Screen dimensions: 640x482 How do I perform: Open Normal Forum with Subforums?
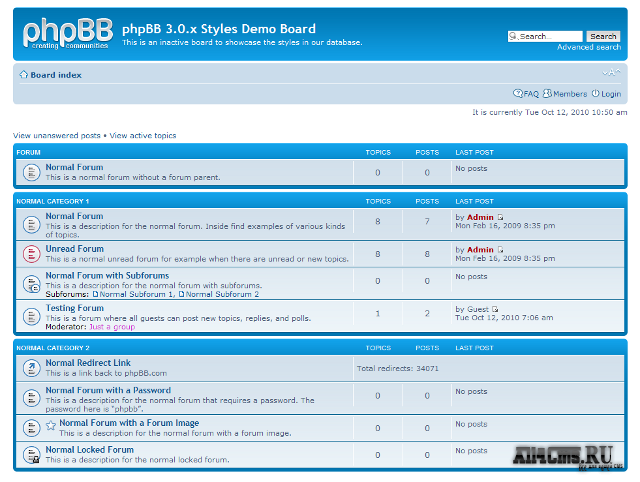107,276
